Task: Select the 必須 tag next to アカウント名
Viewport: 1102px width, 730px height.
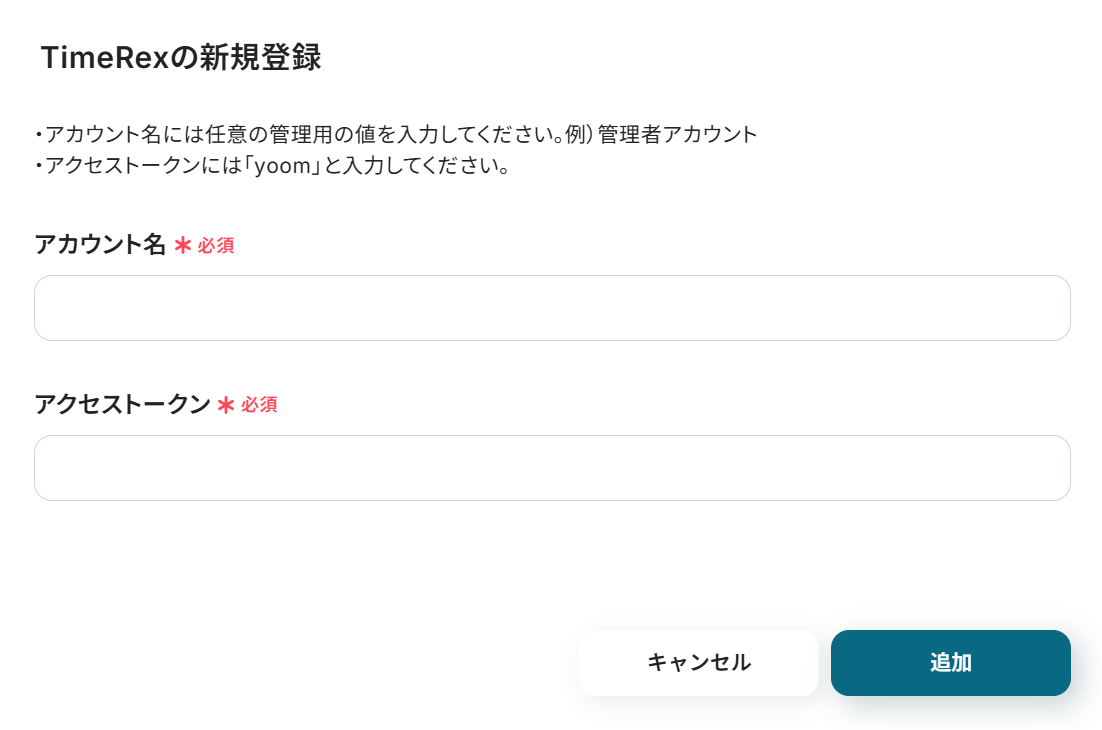Action: click(216, 246)
